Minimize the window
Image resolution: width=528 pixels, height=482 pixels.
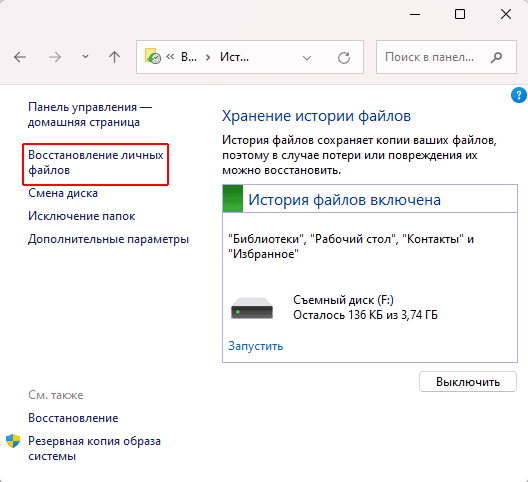(415, 14)
